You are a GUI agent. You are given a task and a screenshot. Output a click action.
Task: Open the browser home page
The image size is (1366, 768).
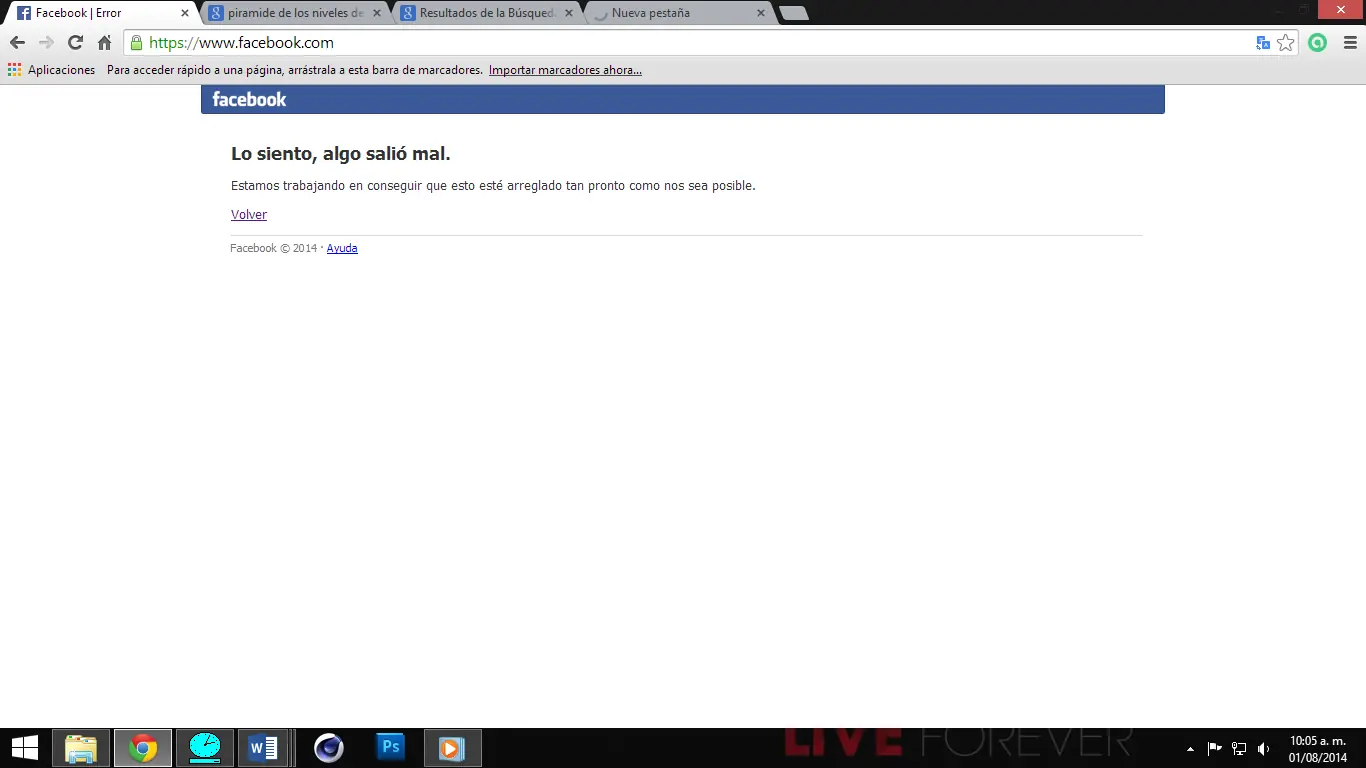(x=104, y=43)
